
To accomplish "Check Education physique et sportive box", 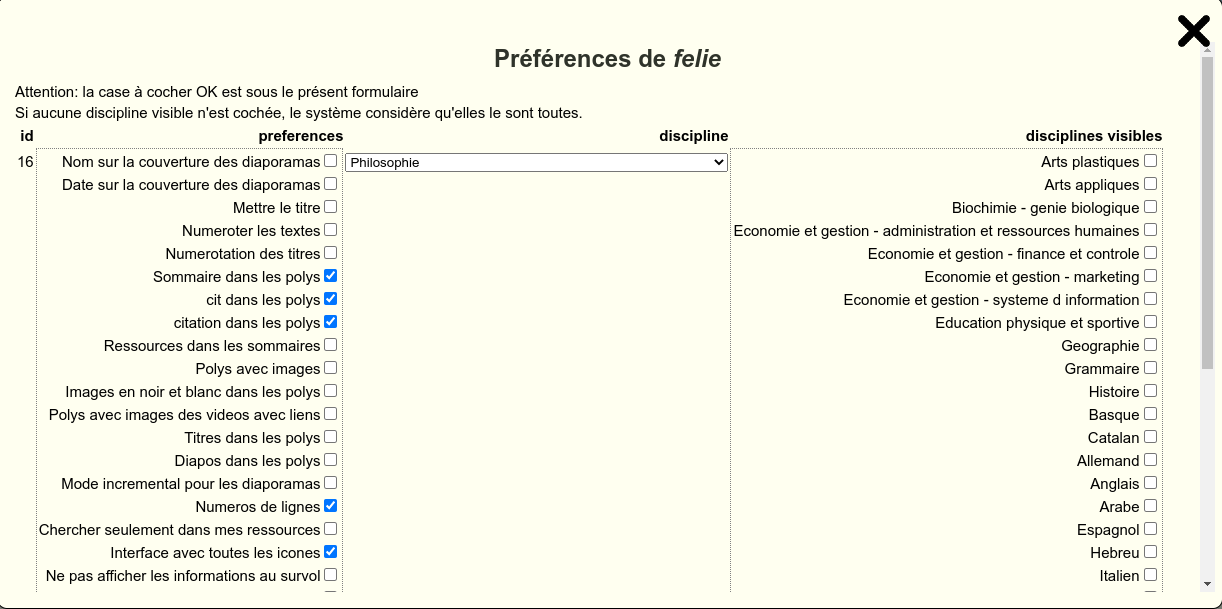I will pyautogui.click(x=1150, y=322).
